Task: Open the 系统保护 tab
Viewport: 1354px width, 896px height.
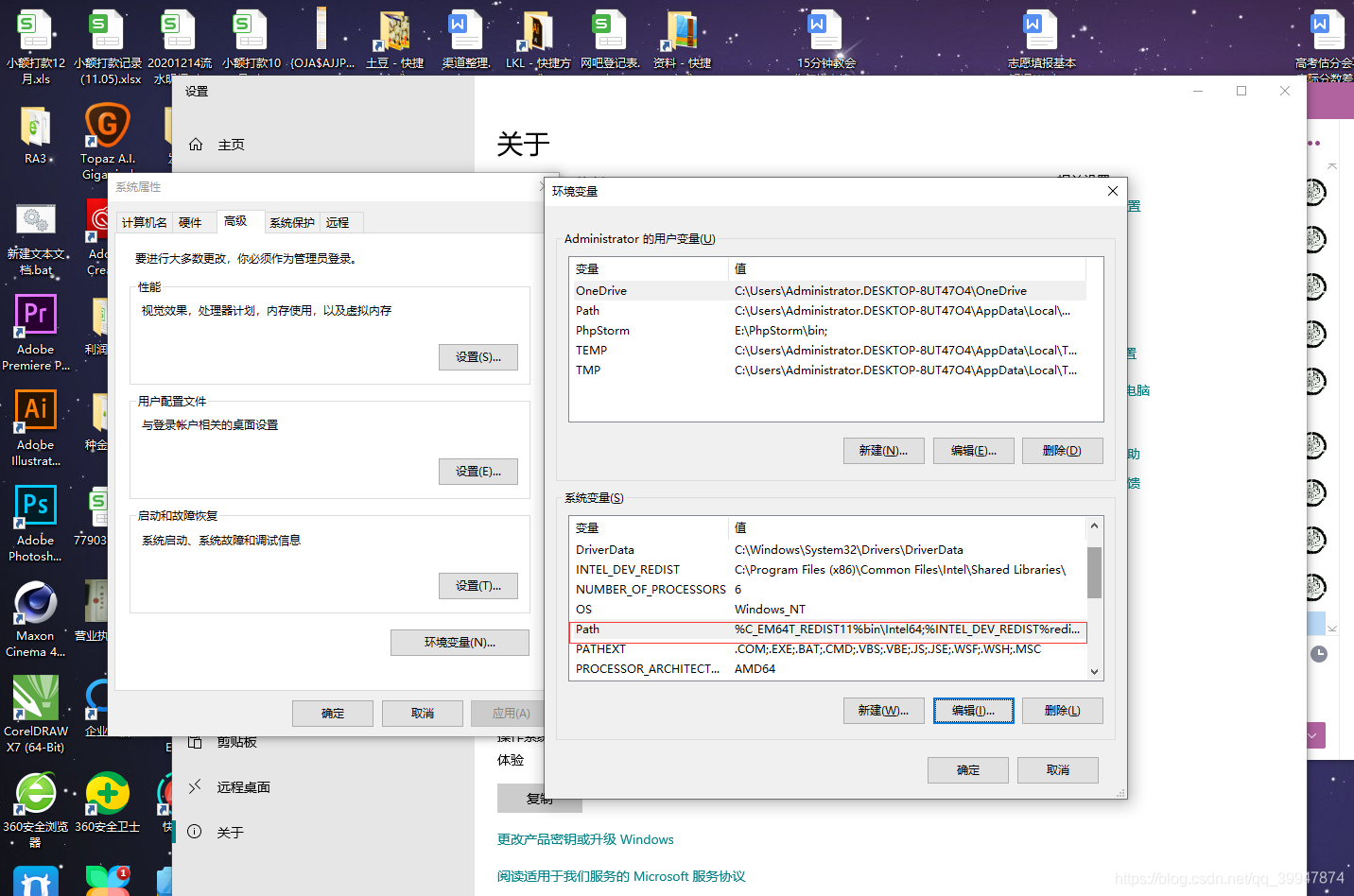Action: point(291,222)
